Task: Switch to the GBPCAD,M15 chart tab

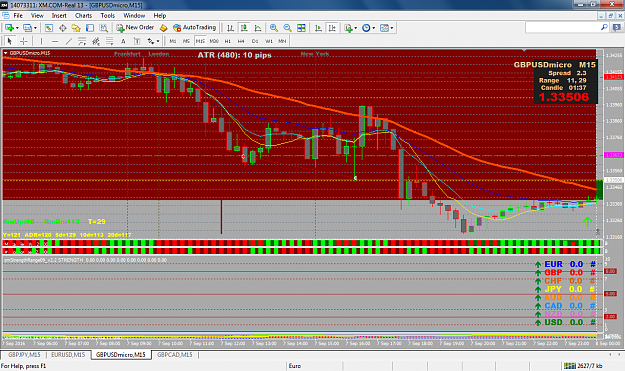Action: 175,355
